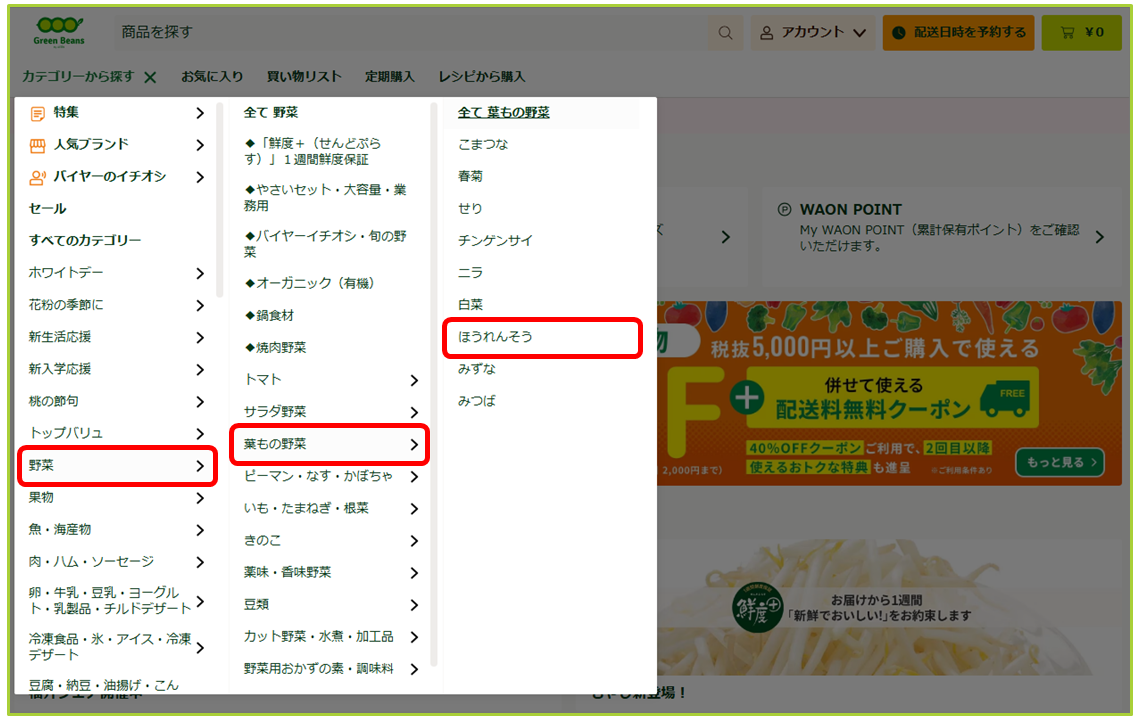This screenshot has height=720, width=1136.
Task: Open やさいセット・大容量・業務用 item
Action: [325, 198]
